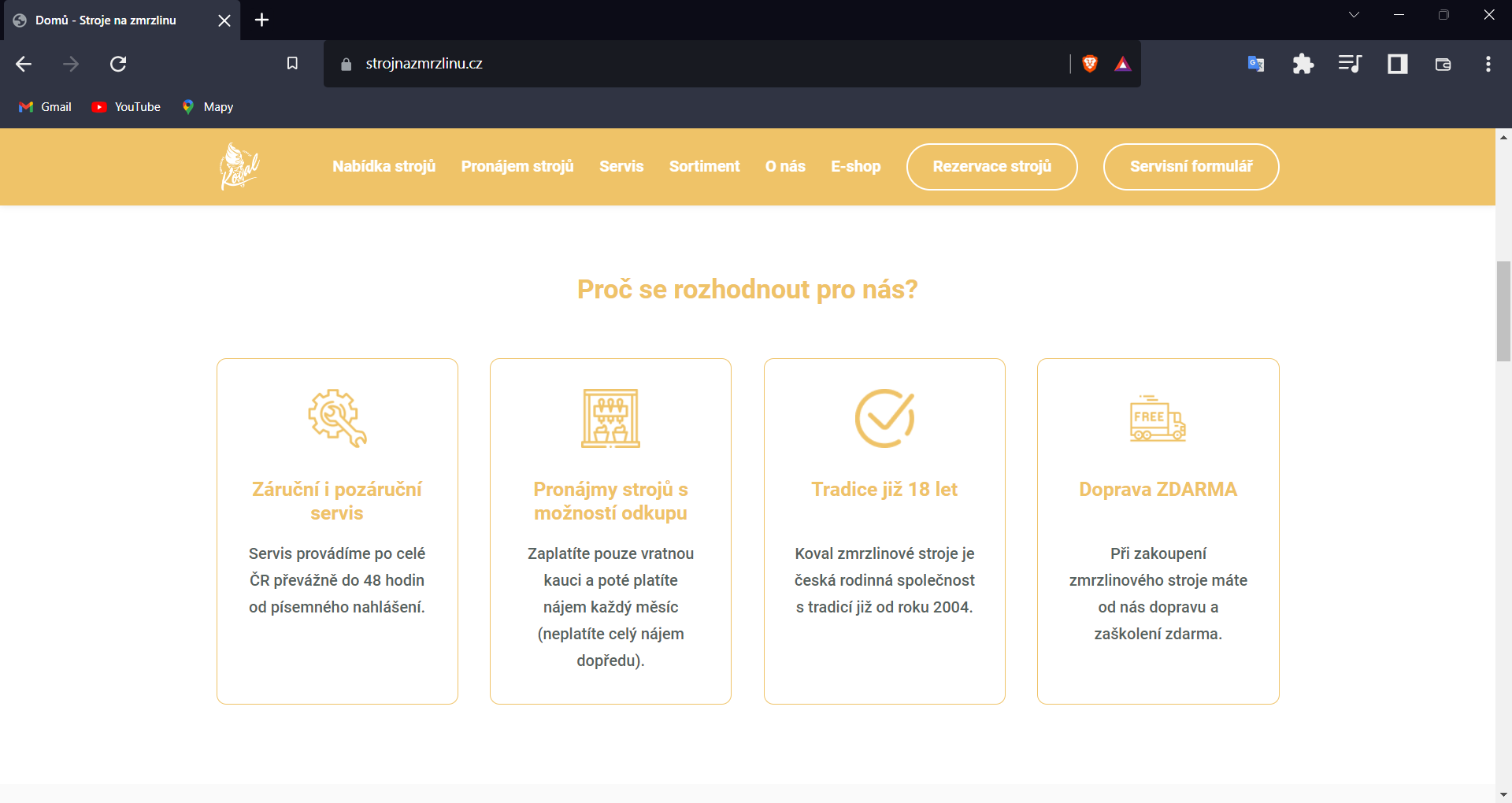
Task: Open Sortiment menu item
Action: tap(704, 166)
